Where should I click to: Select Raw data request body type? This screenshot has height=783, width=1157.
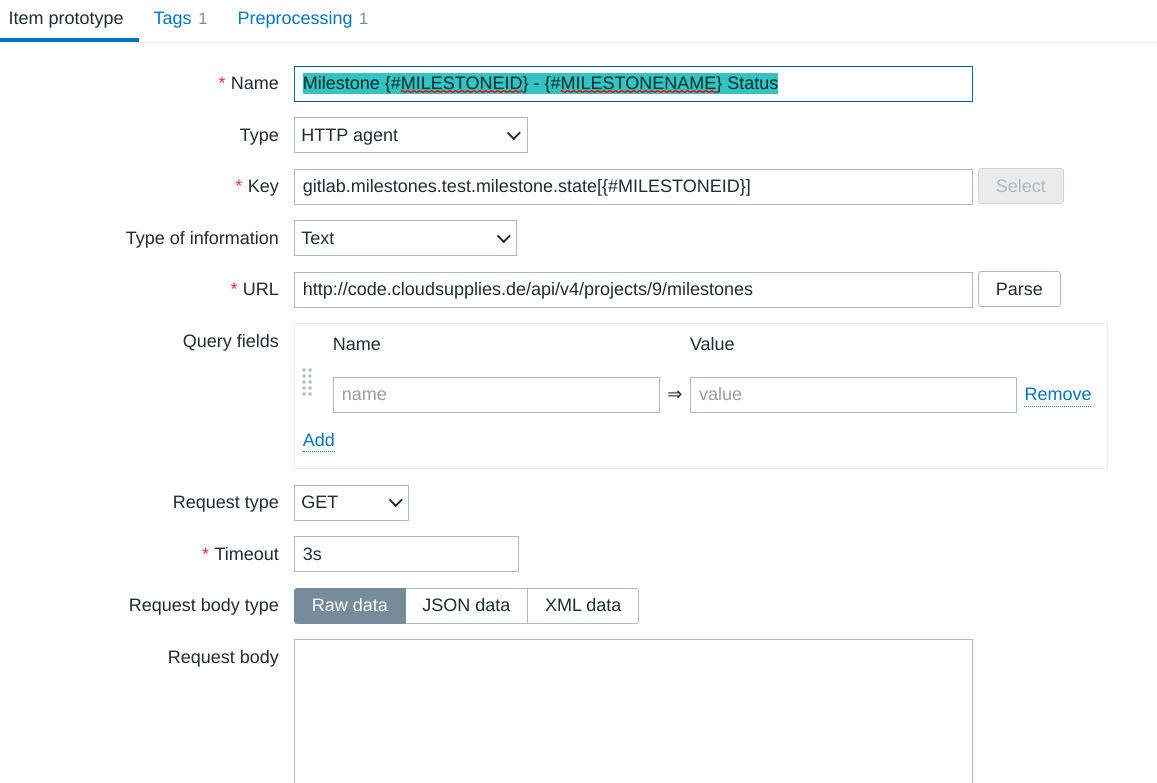click(349, 605)
